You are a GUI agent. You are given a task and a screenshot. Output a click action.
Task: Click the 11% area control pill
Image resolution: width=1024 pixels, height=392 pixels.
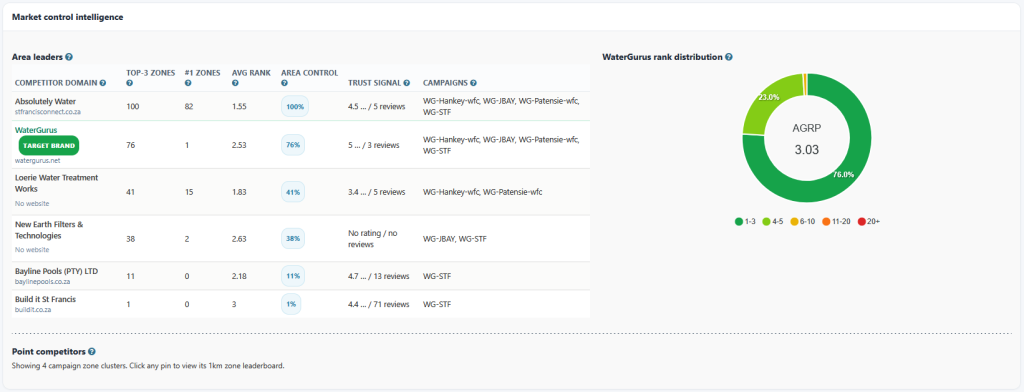[293, 276]
